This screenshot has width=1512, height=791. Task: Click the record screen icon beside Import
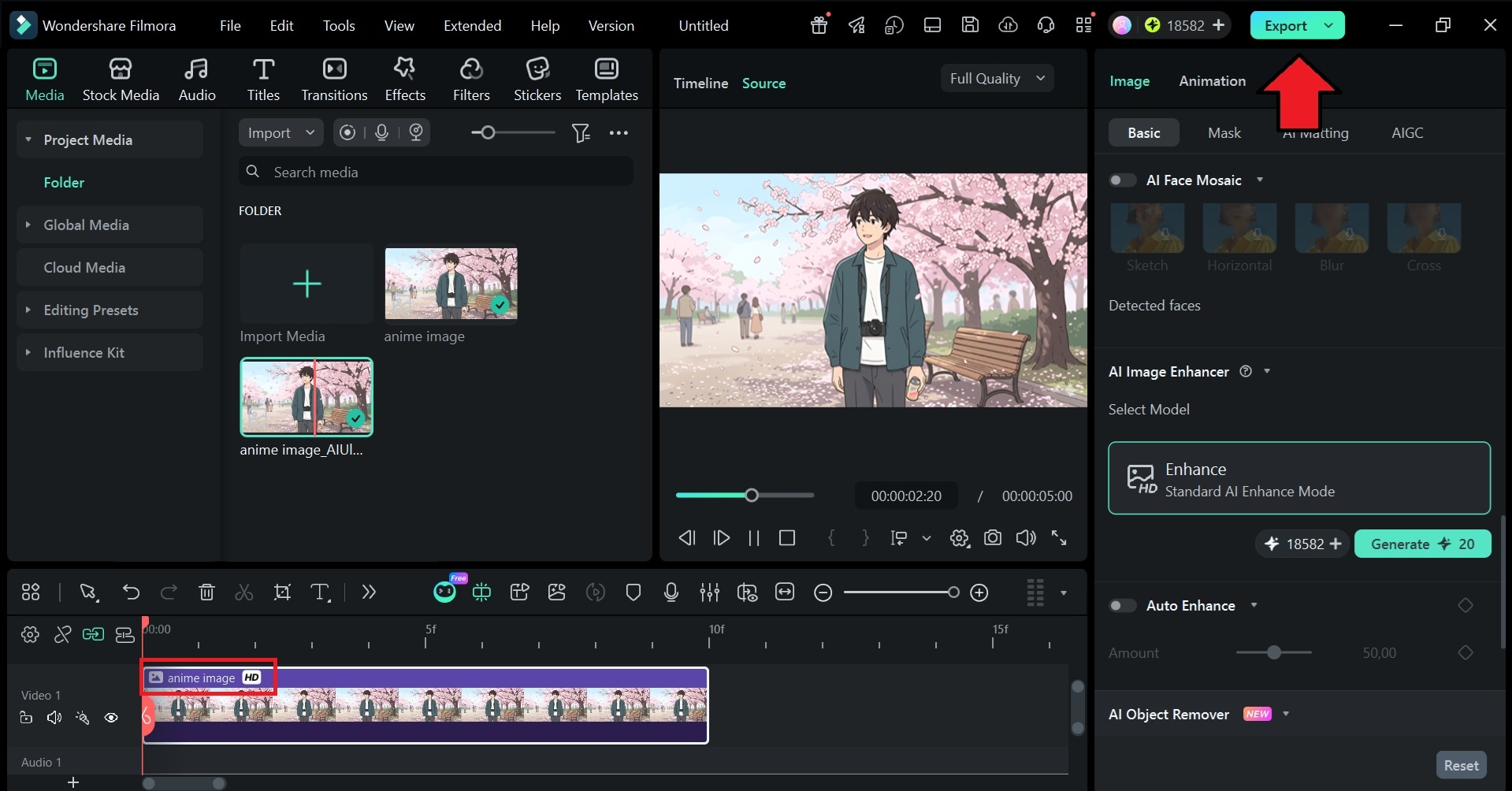coord(347,132)
